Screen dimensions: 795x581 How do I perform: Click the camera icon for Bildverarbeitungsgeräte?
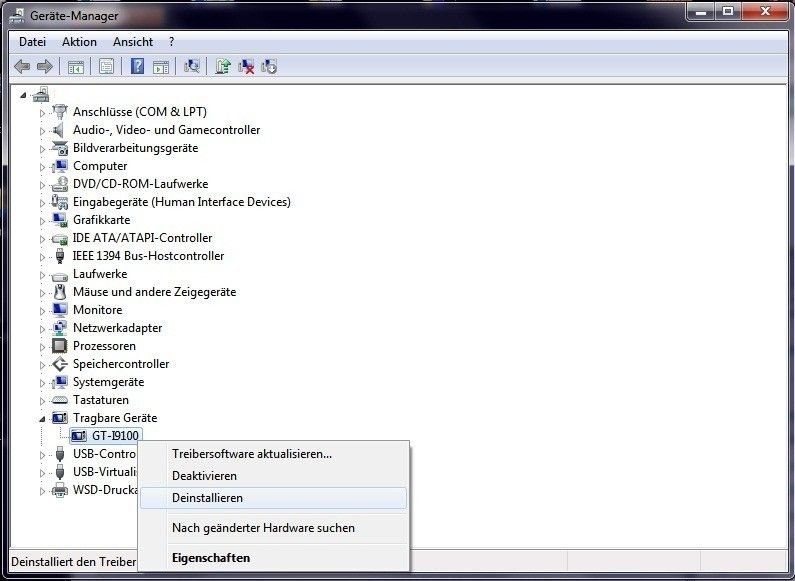60,148
